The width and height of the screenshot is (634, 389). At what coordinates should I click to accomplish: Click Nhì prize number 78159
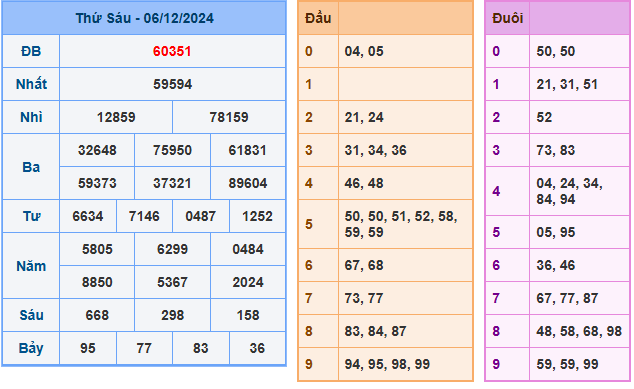(229, 117)
